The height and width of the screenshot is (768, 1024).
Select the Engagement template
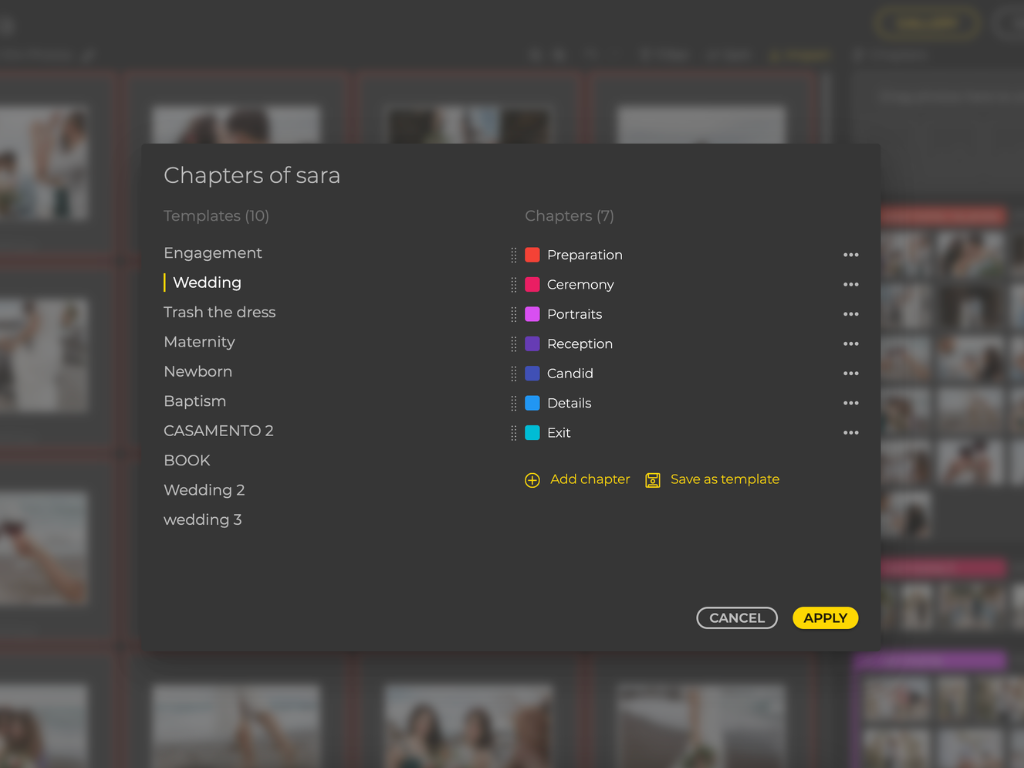213,253
